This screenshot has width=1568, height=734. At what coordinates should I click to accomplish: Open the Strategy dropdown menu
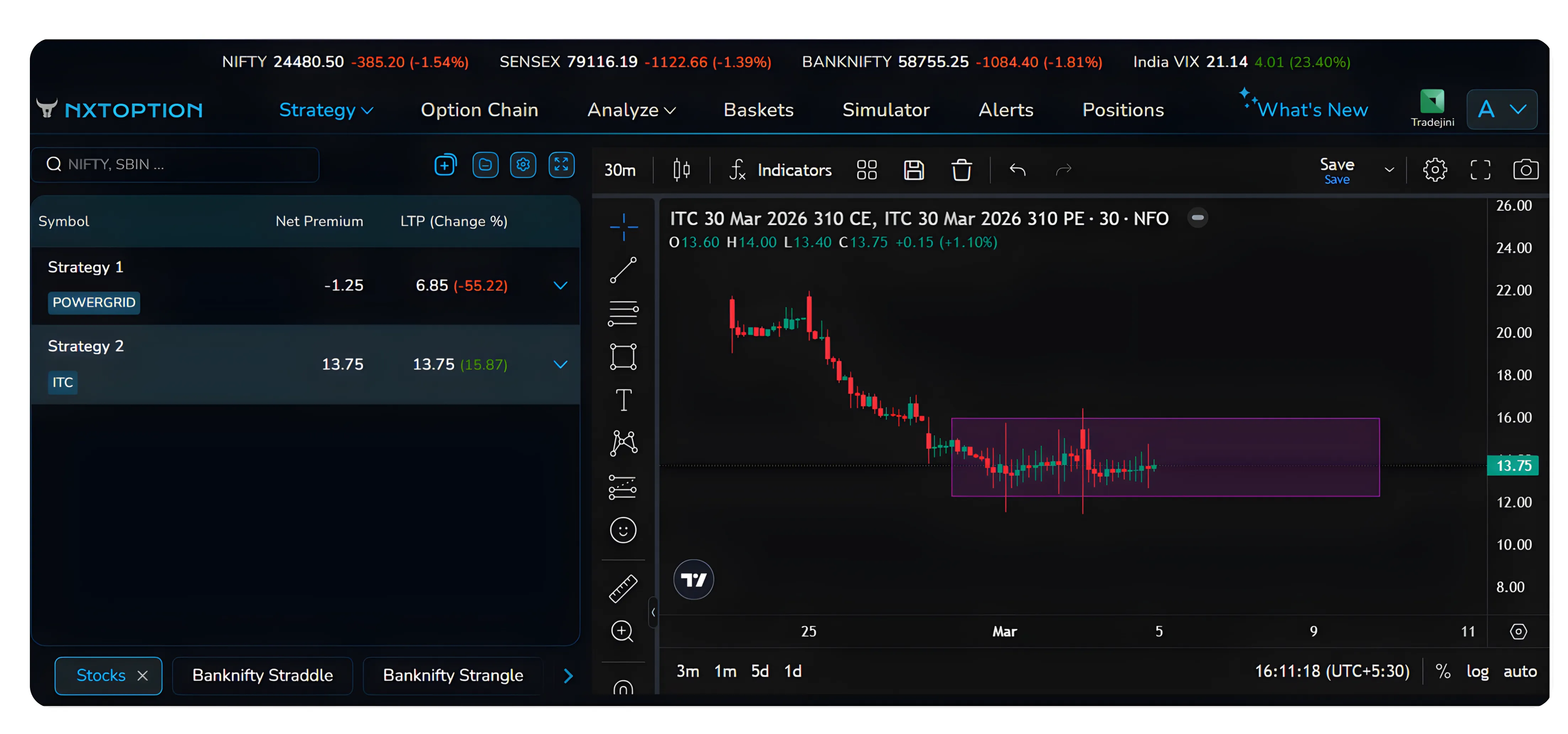pos(326,110)
